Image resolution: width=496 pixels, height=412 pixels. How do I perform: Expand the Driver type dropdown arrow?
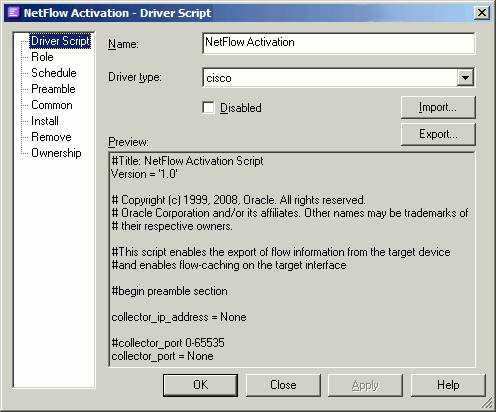[x=465, y=78]
